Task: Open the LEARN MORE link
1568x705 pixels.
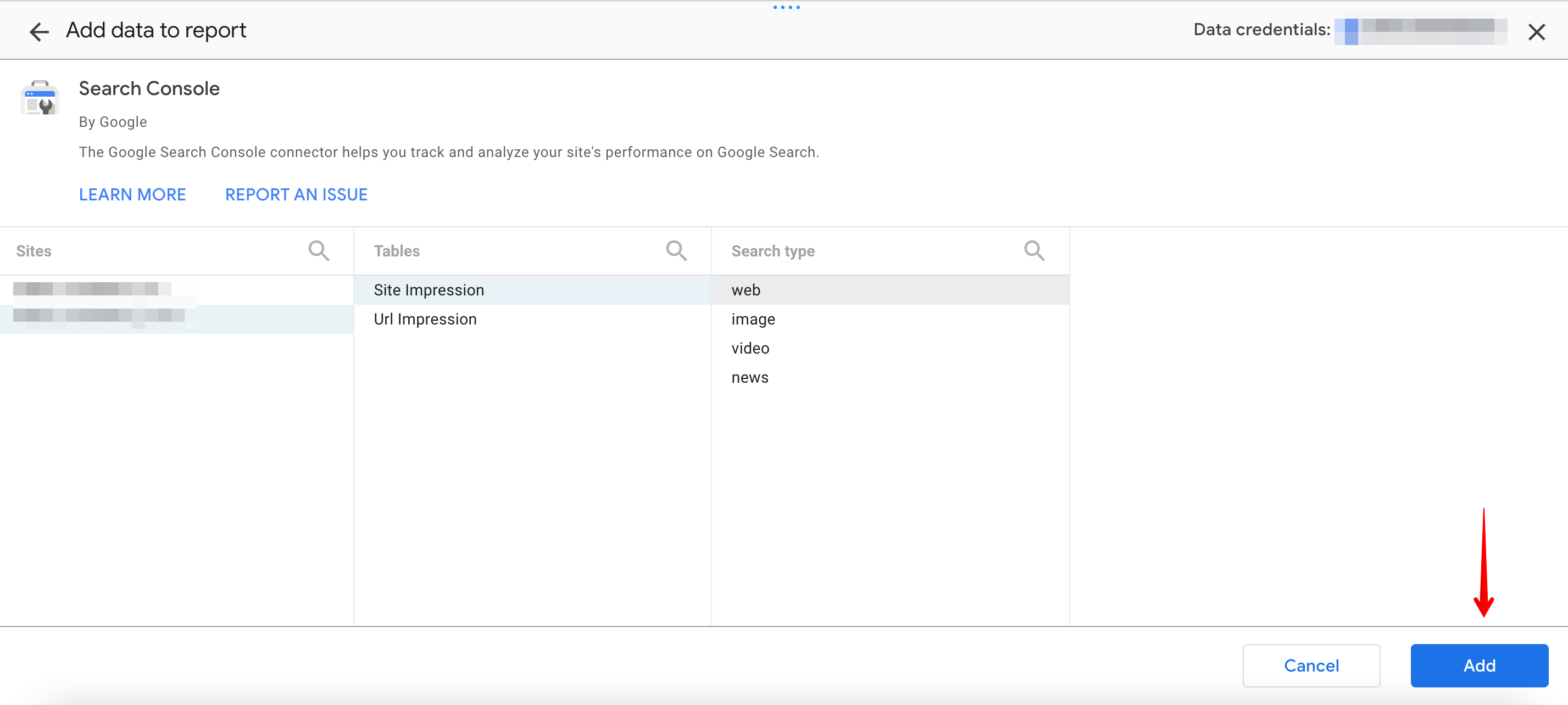Action: [x=132, y=195]
